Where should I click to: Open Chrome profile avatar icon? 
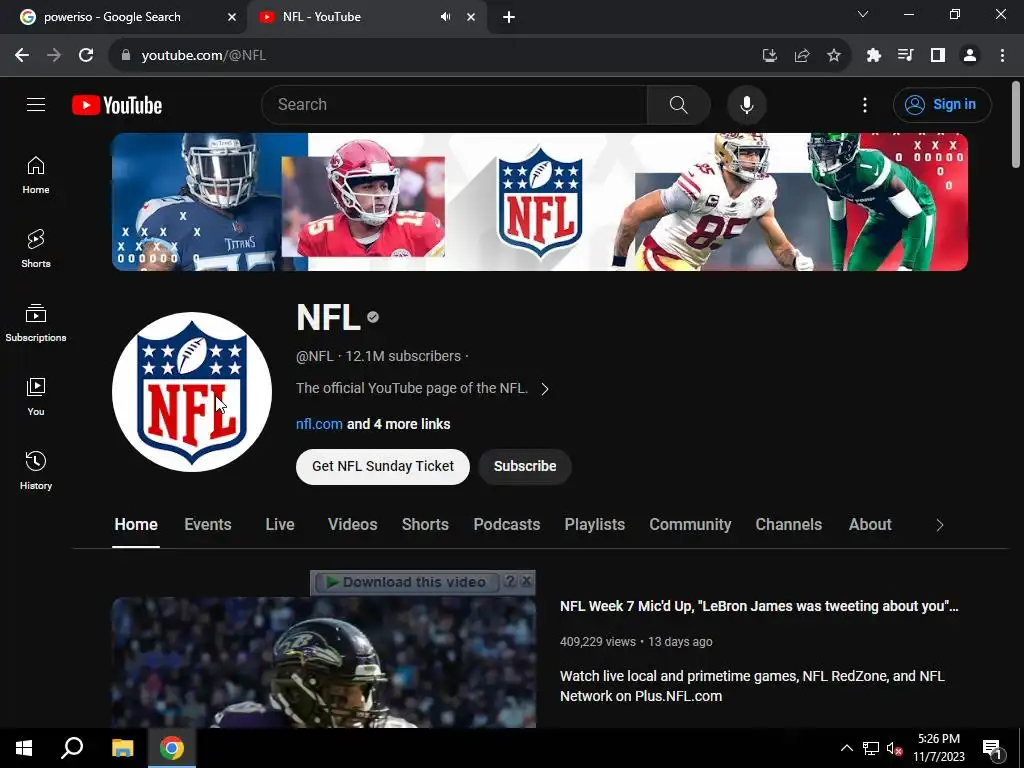970,56
